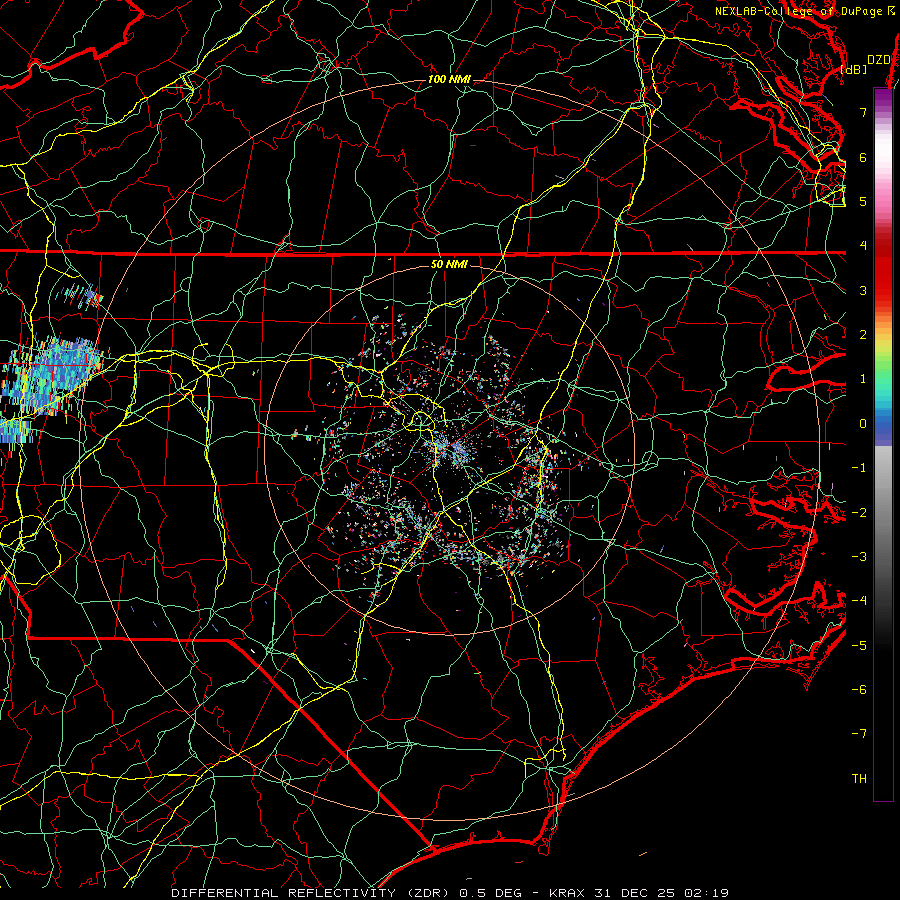Click the -3 dB label on color scale
Image resolution: width=900 pixels, height=900 pixels.
pyautogui.click(x=859, y=557)
